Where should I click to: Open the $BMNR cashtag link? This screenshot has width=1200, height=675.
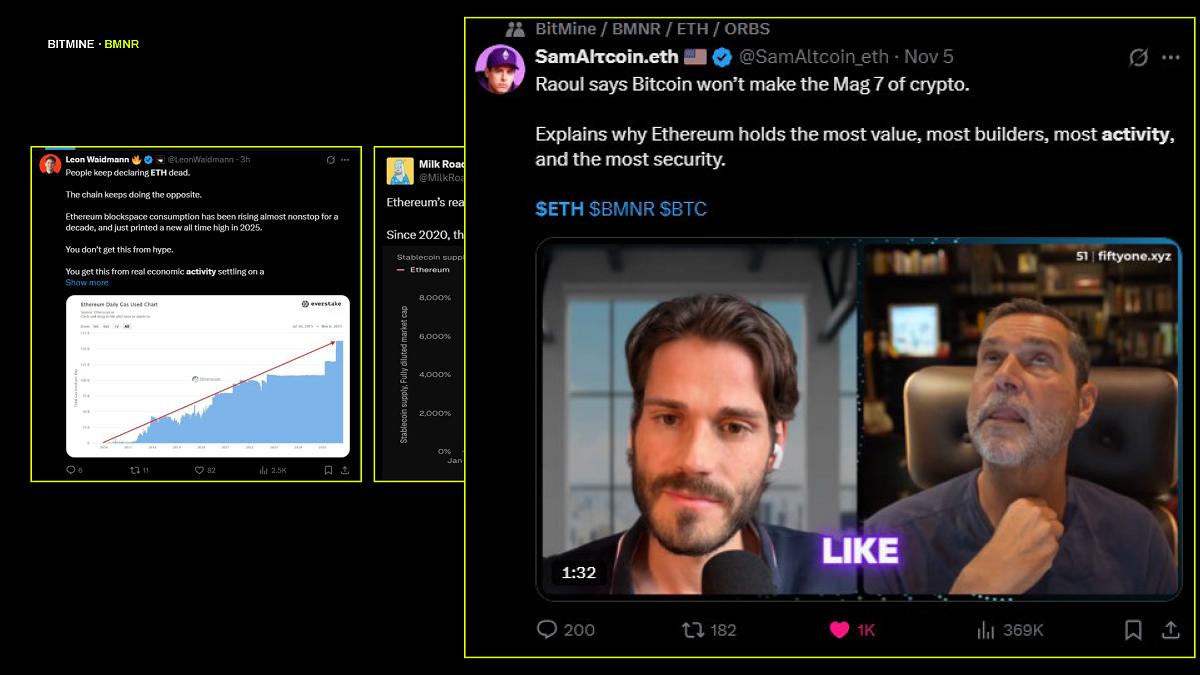[622, 209]
